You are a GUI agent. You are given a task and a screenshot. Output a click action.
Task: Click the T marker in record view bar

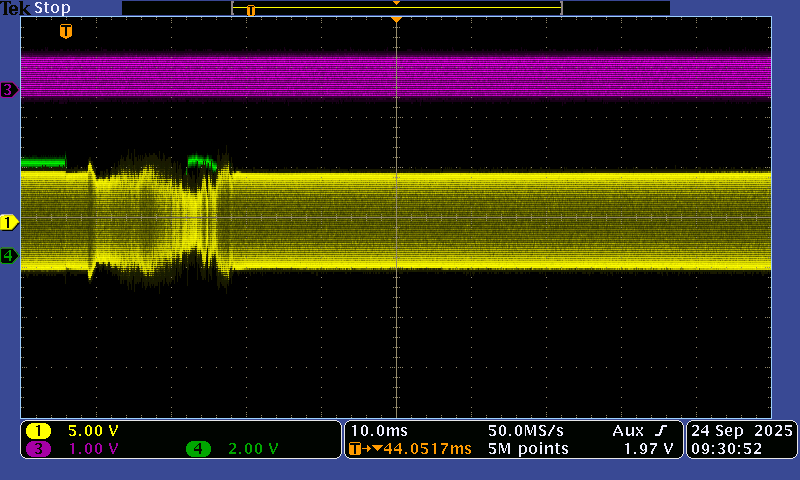(250, 10)
